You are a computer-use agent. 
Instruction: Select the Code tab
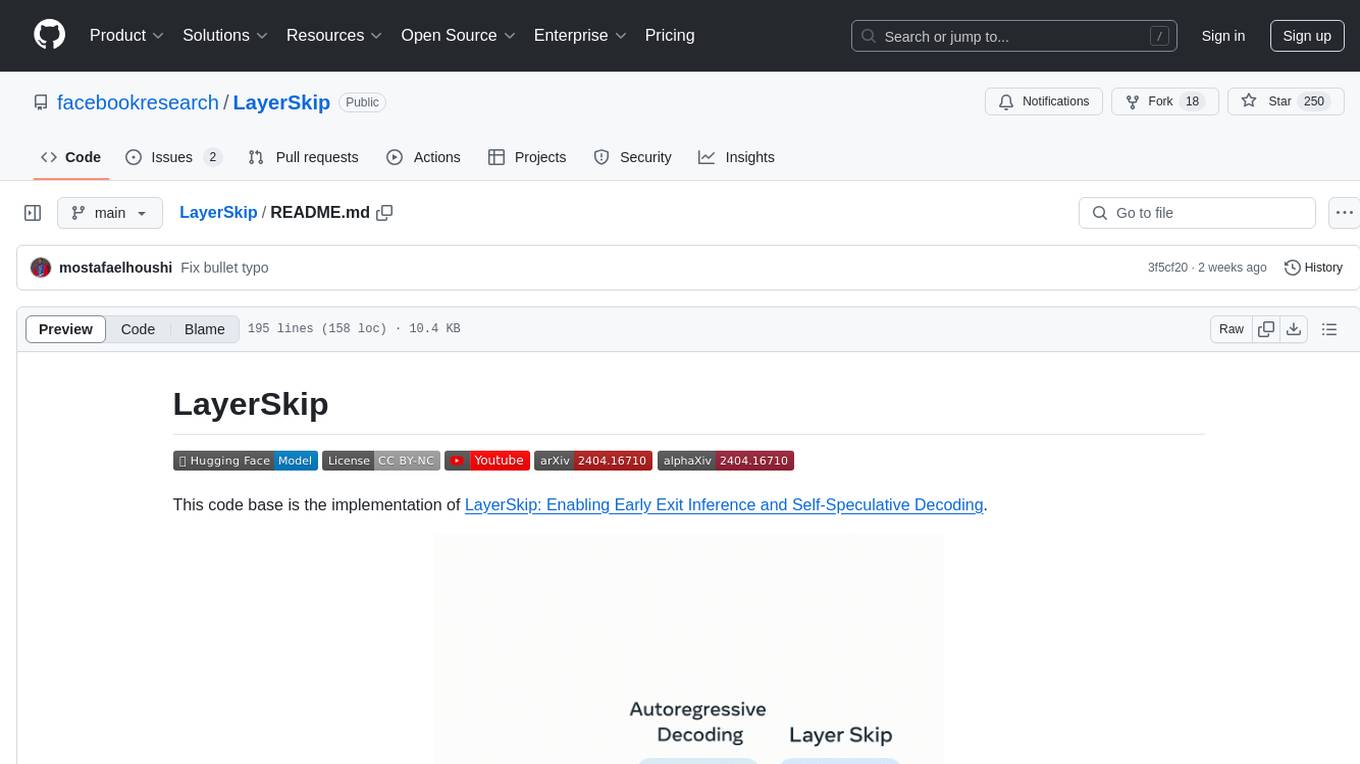point(71,157)
